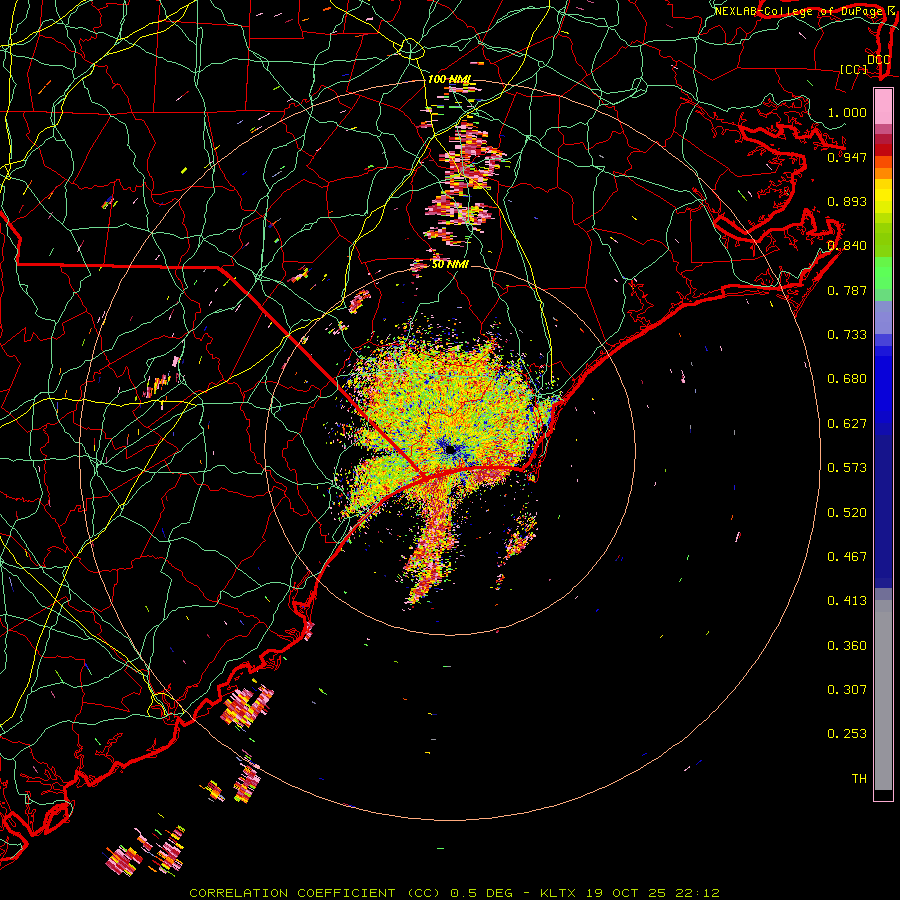Pick the light pink swatch beside 1.000
Viewport: 900px width, 900px height.
click(x=883, y=106)
